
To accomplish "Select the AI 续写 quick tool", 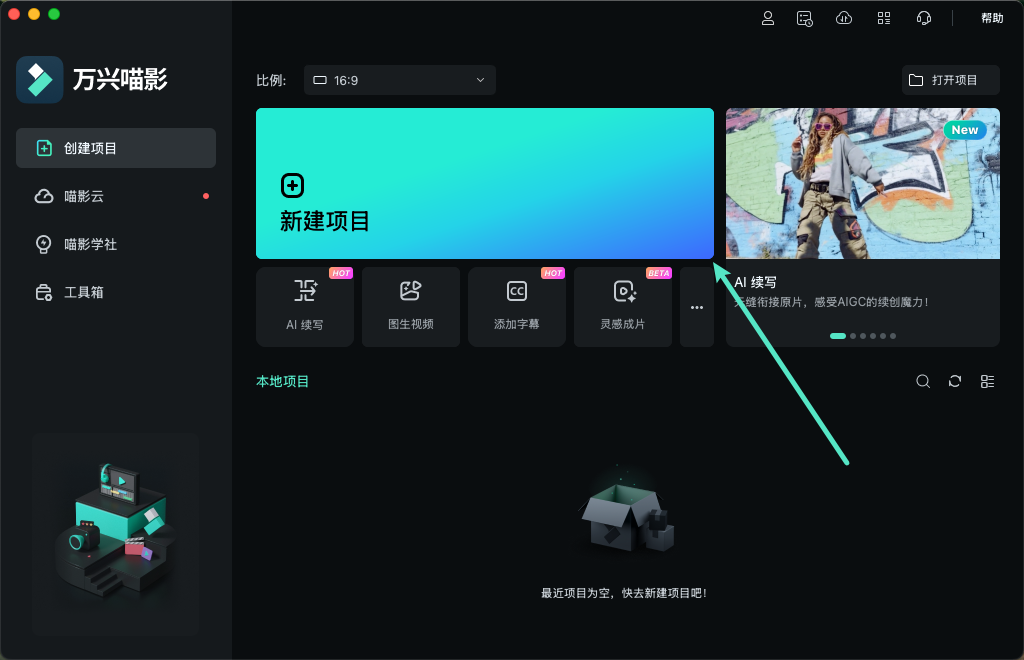I will (x=305, y=307).
